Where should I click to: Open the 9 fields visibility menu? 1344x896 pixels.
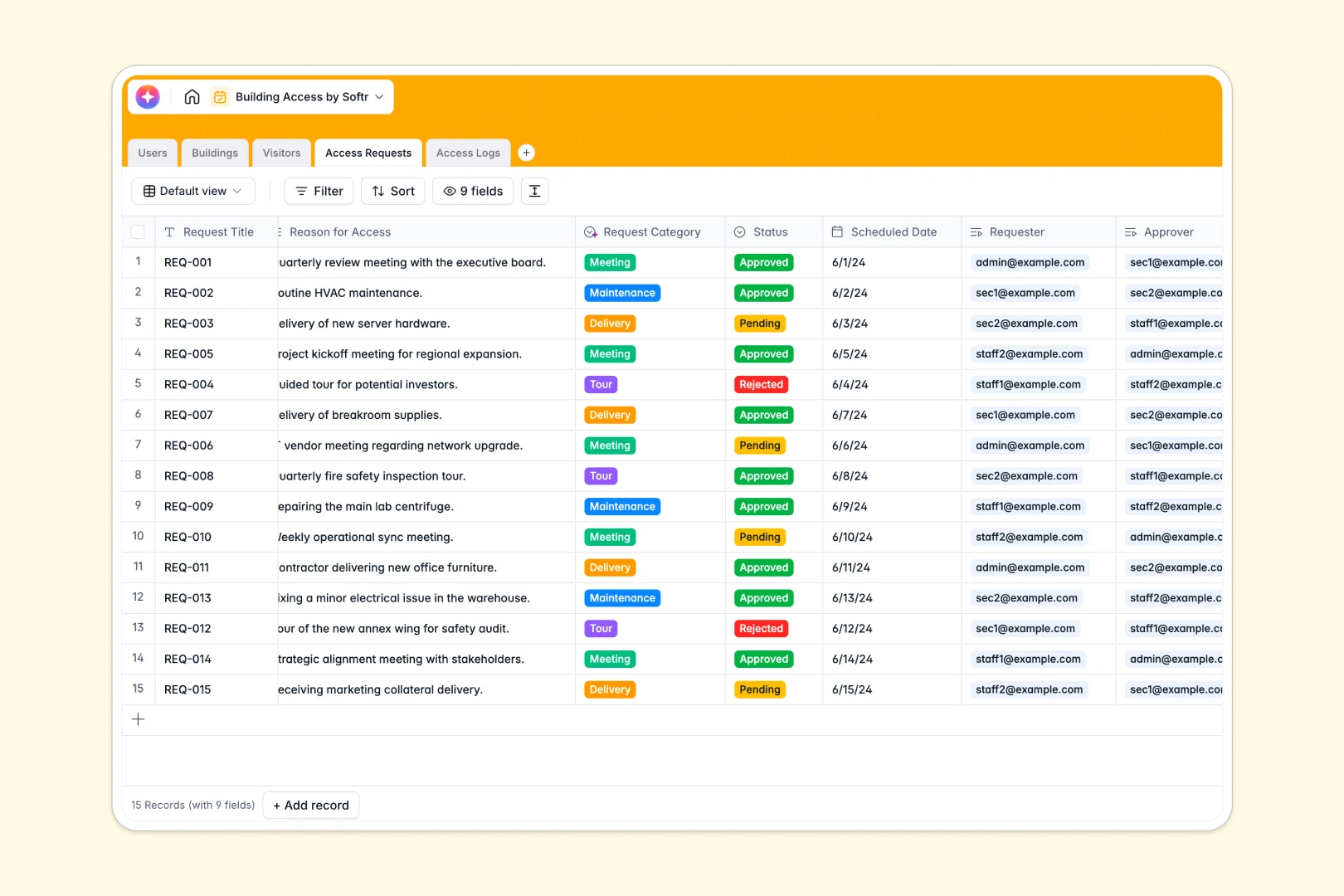[473, 191]
